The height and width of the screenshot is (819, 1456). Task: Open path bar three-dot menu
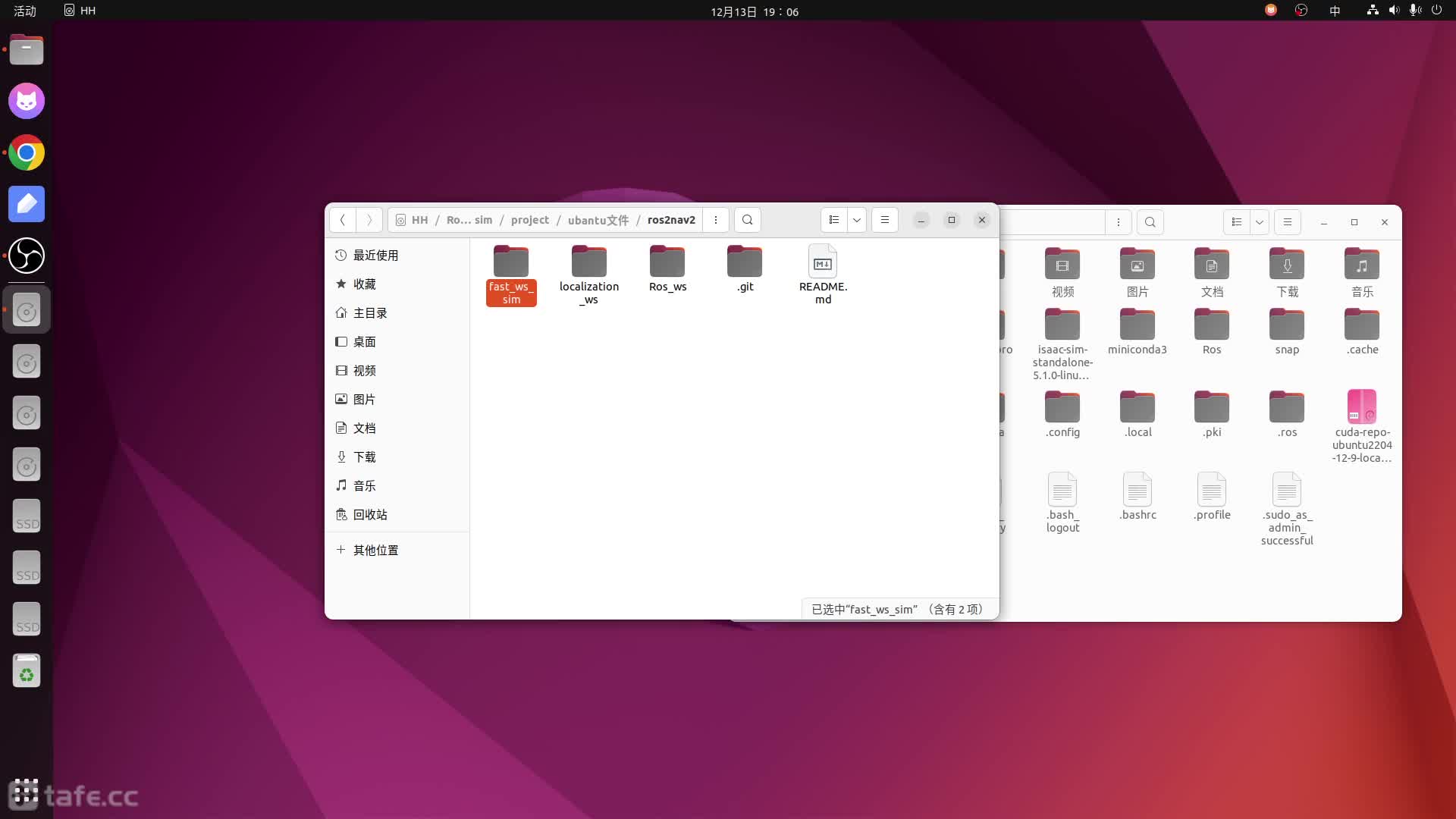pos(716,220)
